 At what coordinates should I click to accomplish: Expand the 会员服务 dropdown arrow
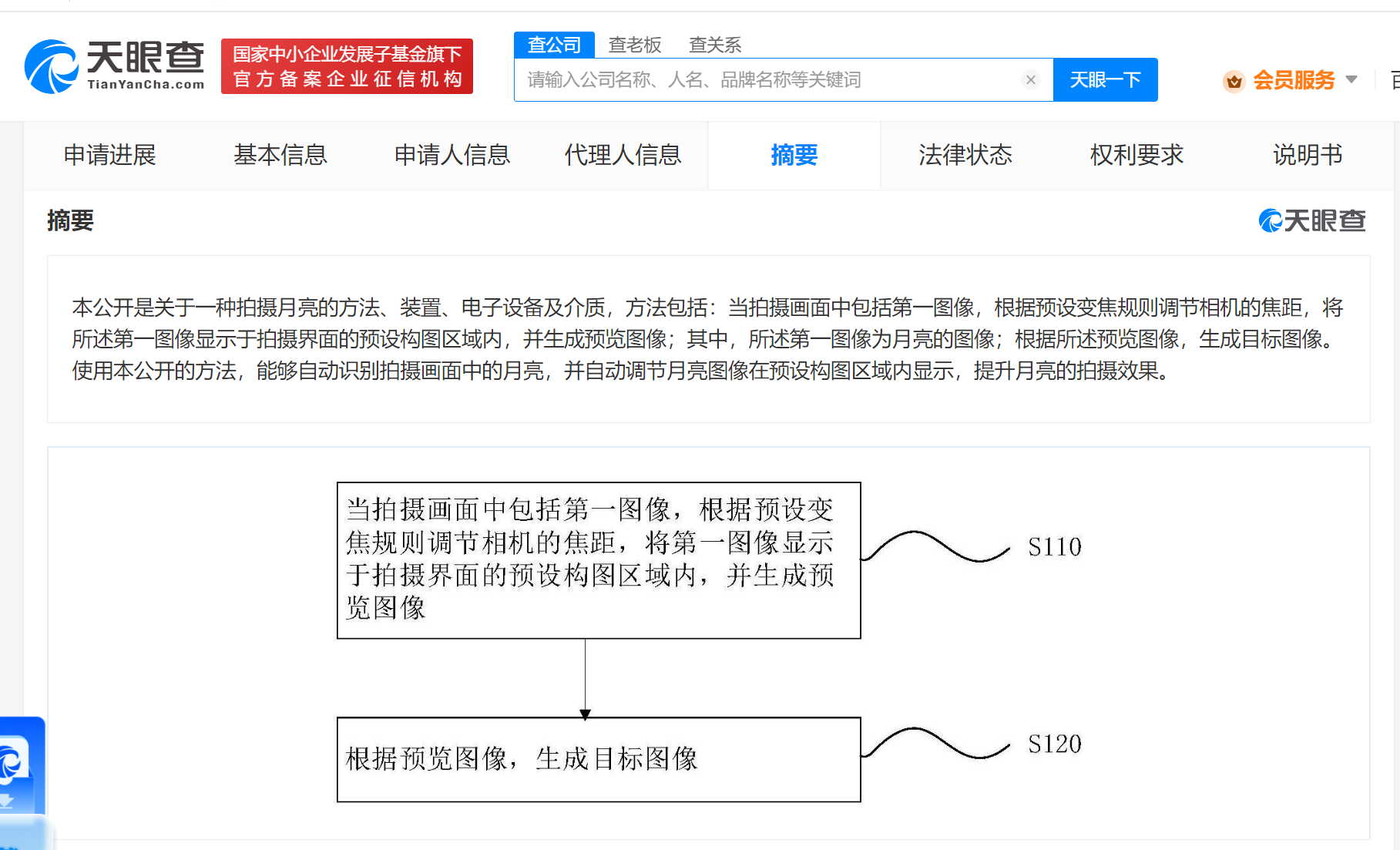click(x=1351, y=80)
